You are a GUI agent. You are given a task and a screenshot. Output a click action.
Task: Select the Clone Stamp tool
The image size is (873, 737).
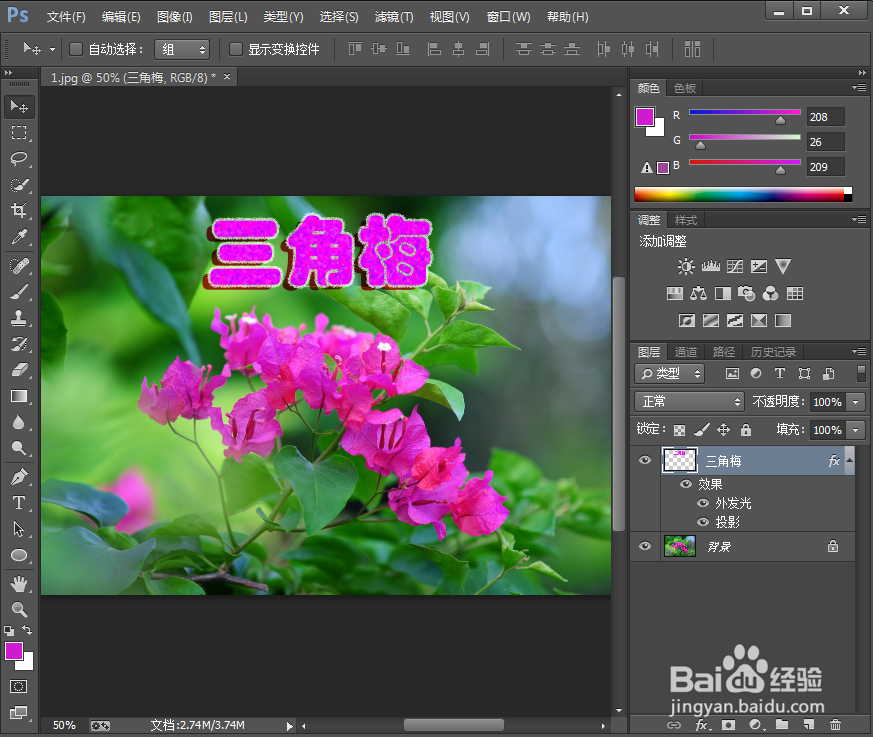(x=19, y=318)
